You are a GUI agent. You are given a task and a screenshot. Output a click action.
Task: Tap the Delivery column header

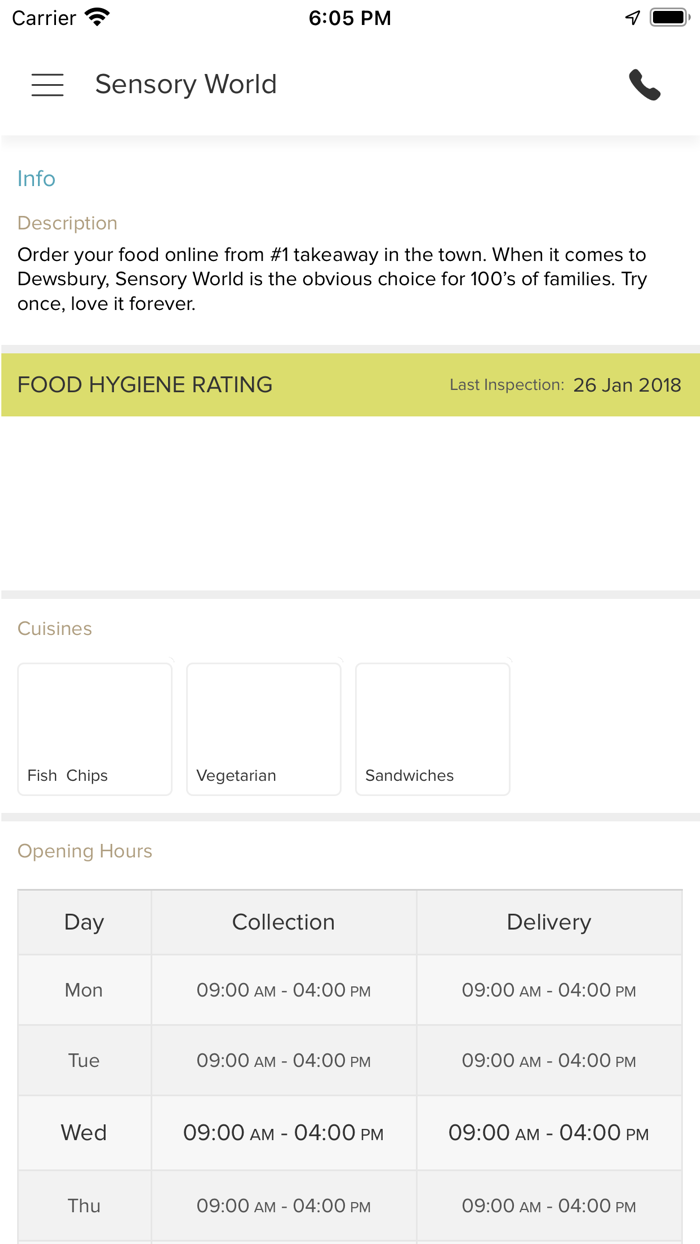549,922
